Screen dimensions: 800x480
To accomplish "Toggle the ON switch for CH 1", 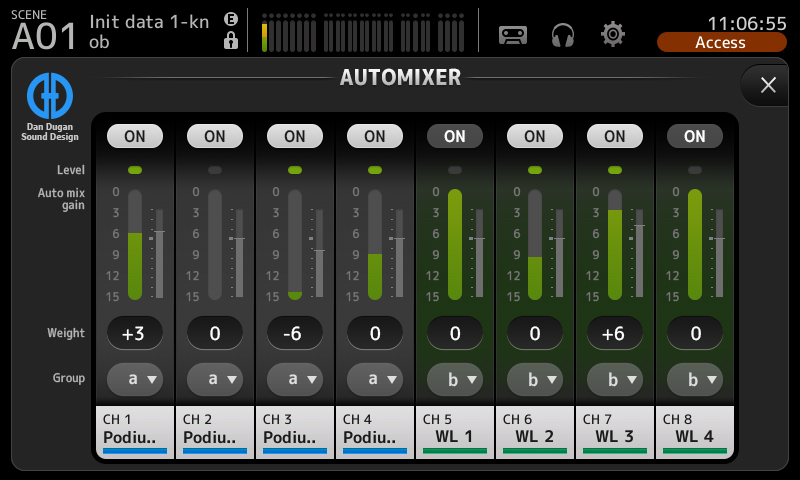I will (x=135, y=136).
